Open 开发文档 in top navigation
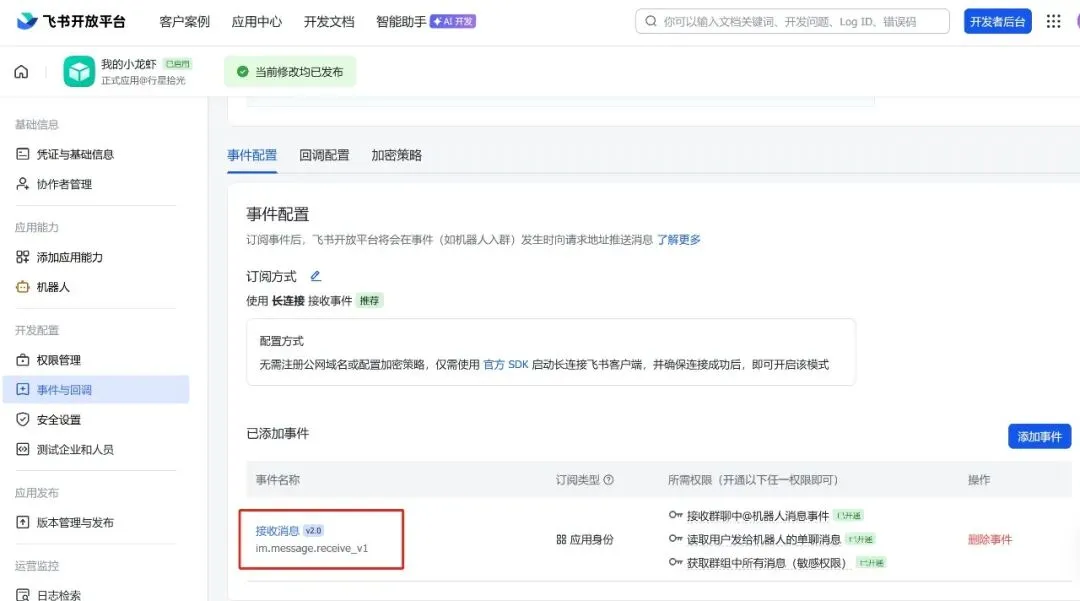 point(329,22)
